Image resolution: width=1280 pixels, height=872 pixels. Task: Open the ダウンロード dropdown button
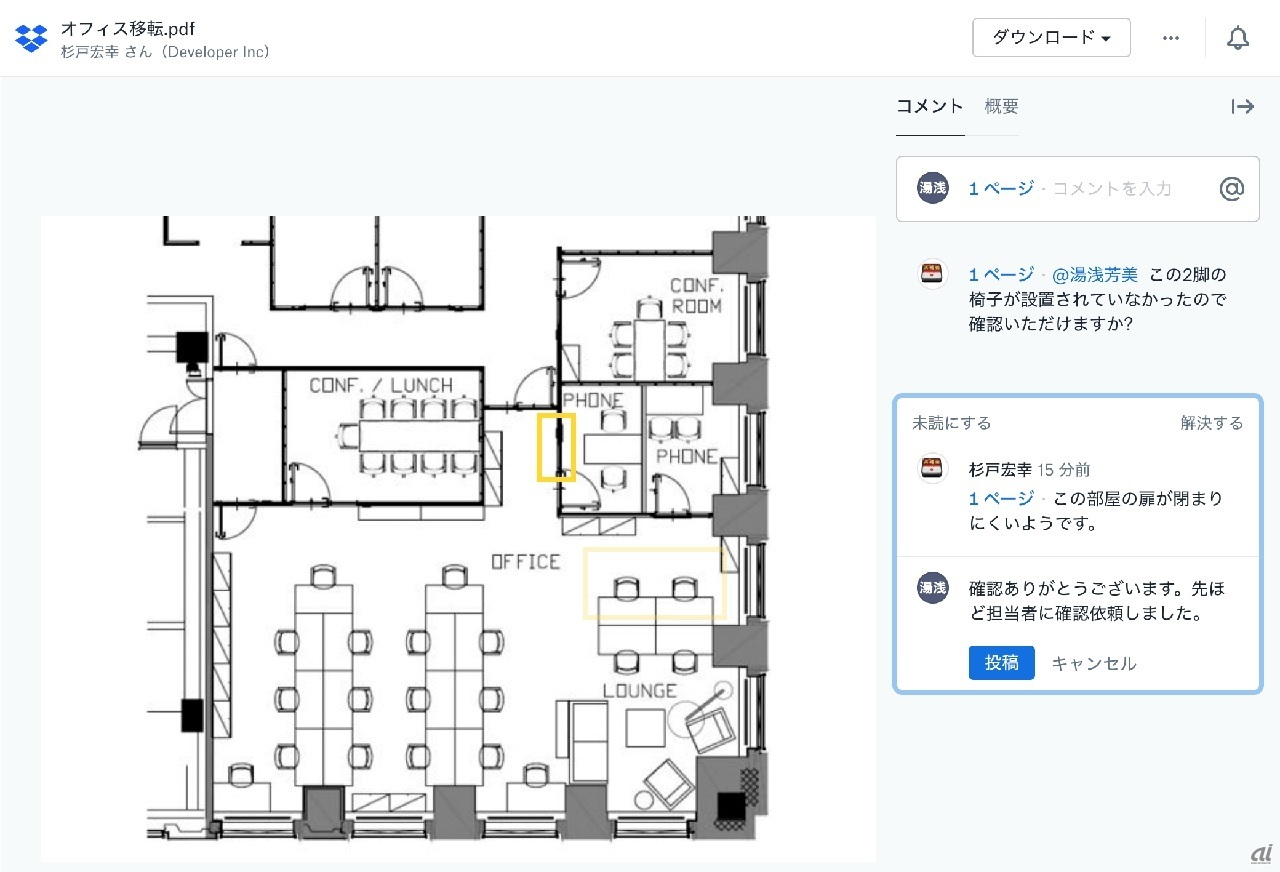pos(1051,38)
